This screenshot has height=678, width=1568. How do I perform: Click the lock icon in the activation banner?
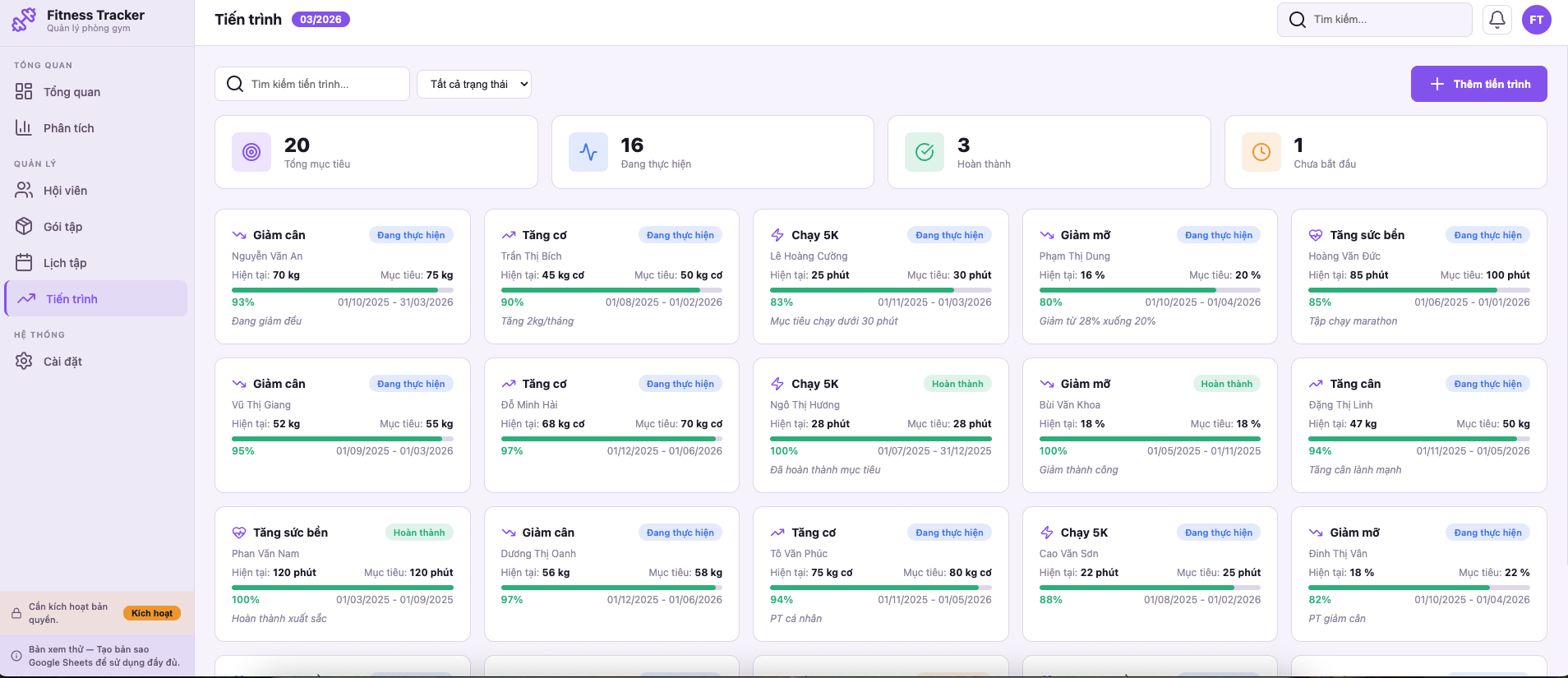(16, 613)
